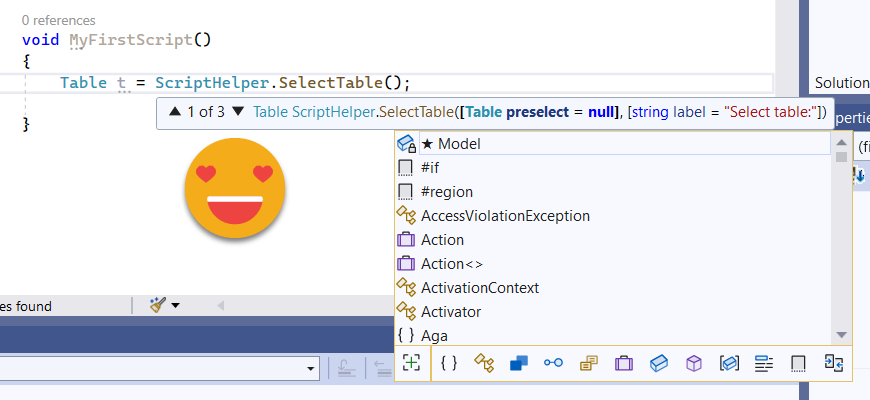This screenshot has width=870, height=400.
Task: Click the purple cube methods filter icon
Action: point(693,363)
